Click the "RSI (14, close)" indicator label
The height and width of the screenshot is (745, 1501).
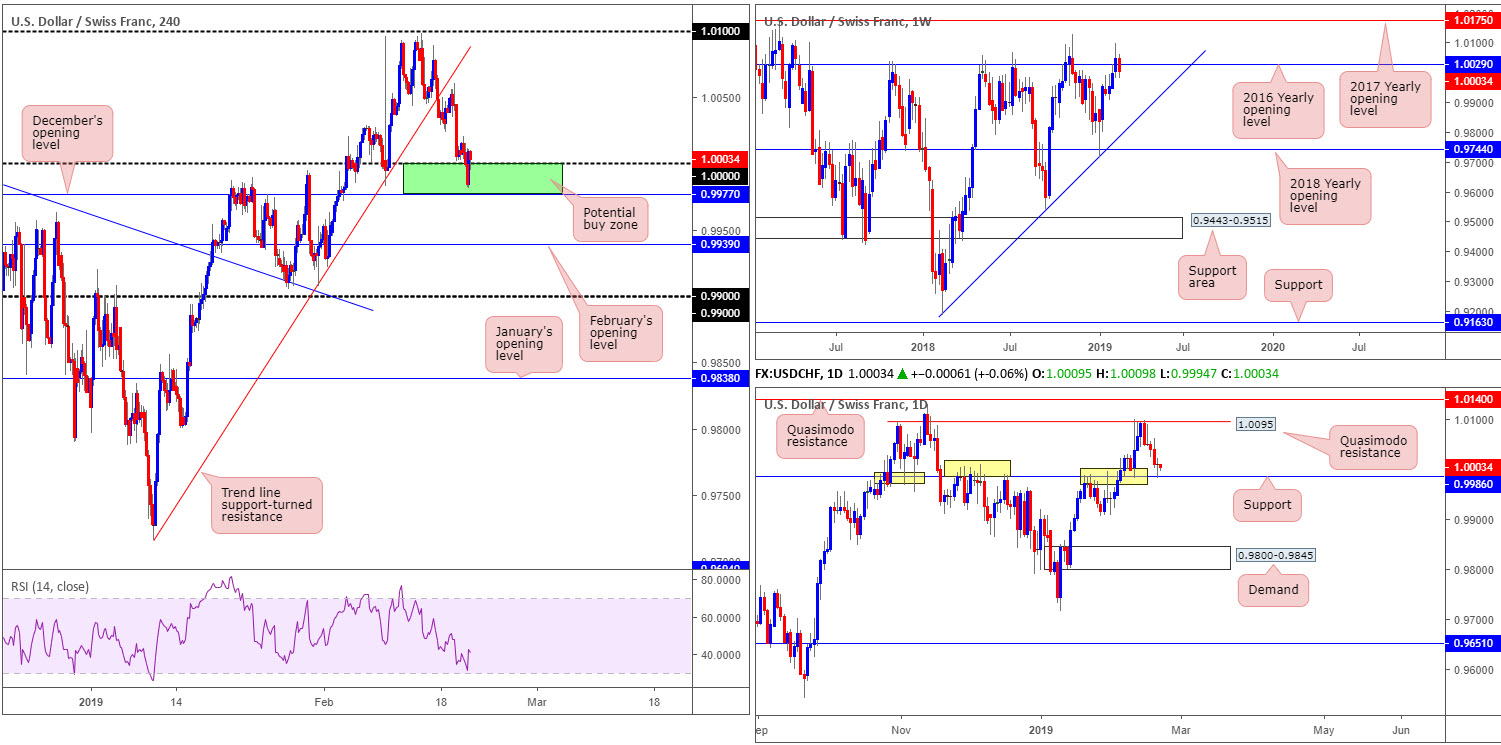[x=49, y=586]
